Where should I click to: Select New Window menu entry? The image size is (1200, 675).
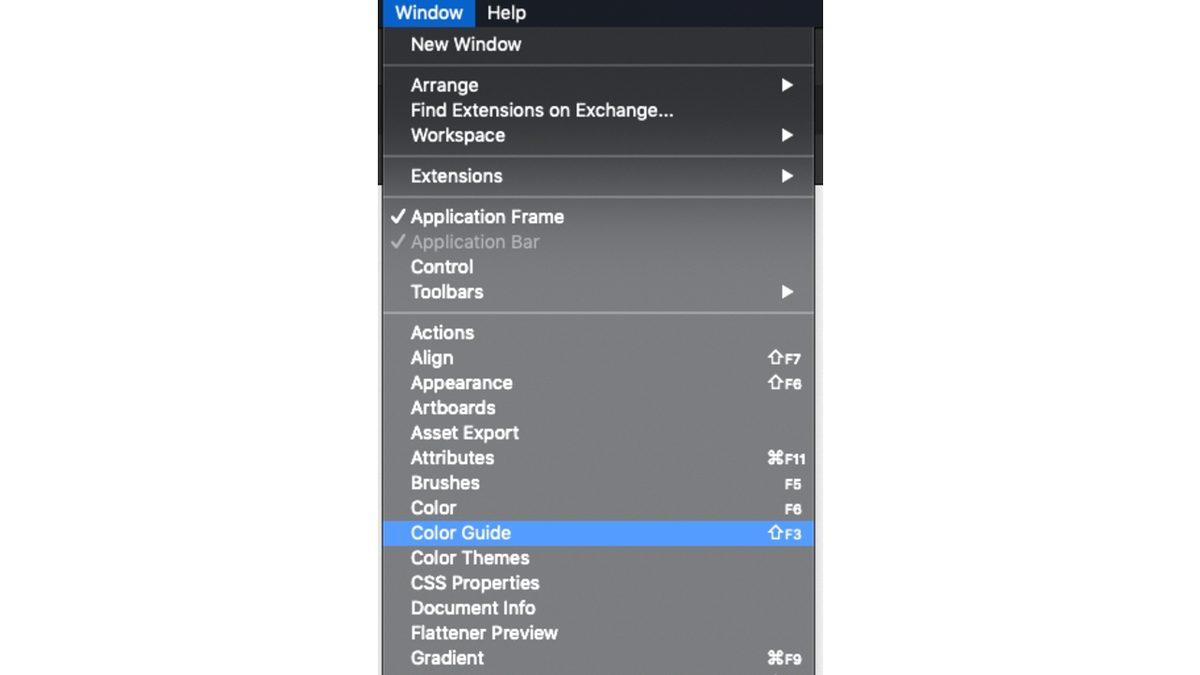(466, 44)
